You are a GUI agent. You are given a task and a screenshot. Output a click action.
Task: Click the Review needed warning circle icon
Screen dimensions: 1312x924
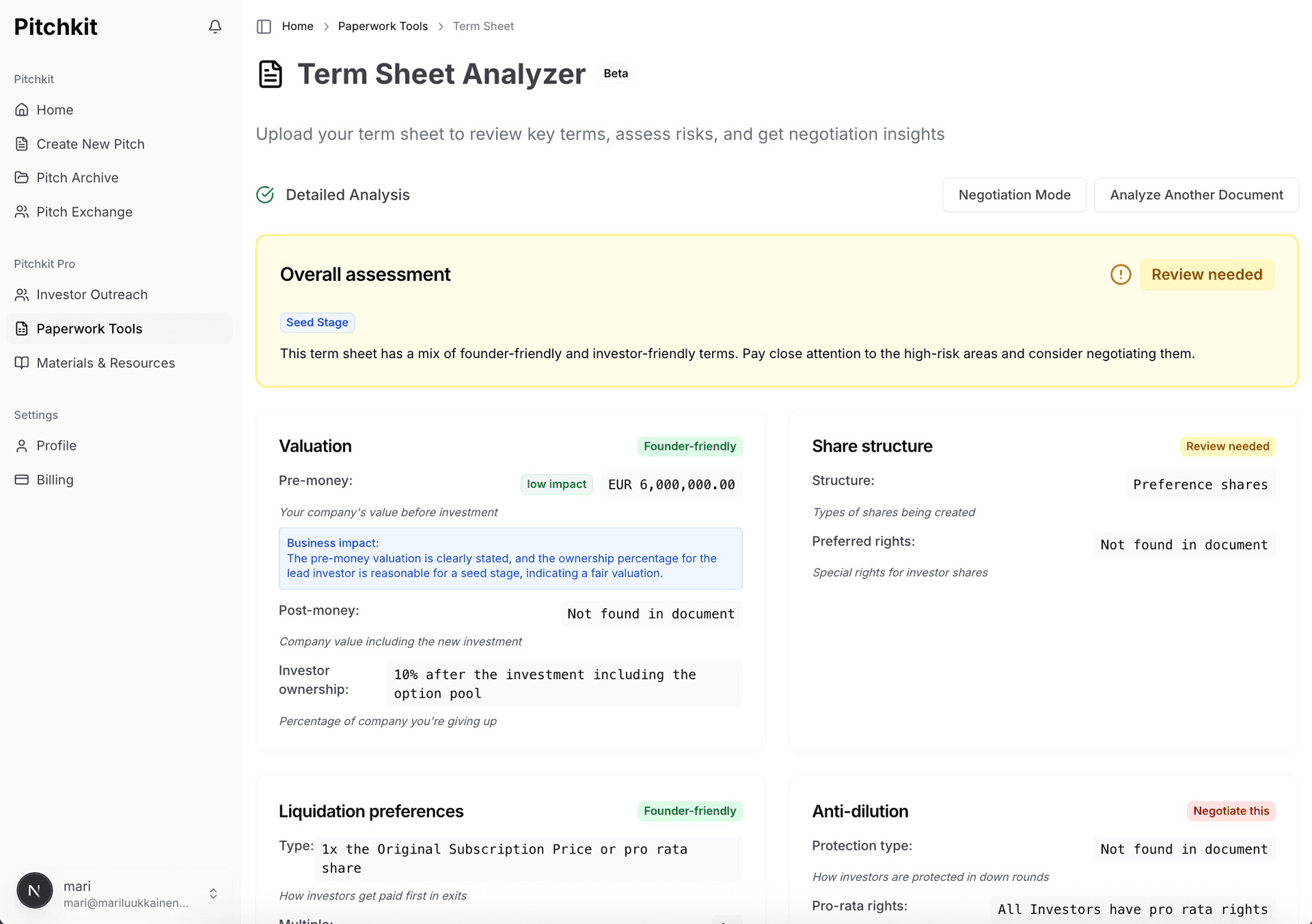pyautogui.click(x=1121, y=275)
